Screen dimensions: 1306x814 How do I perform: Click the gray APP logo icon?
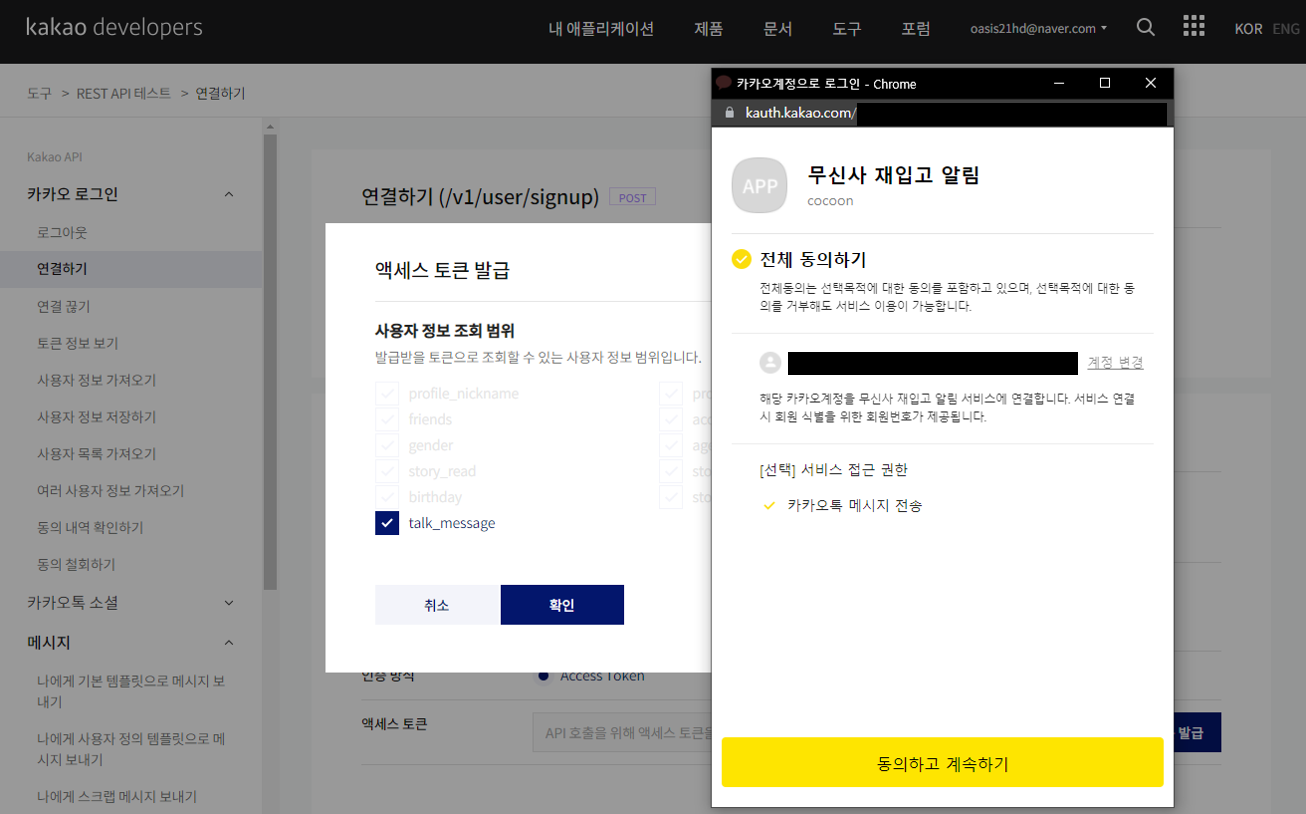(760, 186)
